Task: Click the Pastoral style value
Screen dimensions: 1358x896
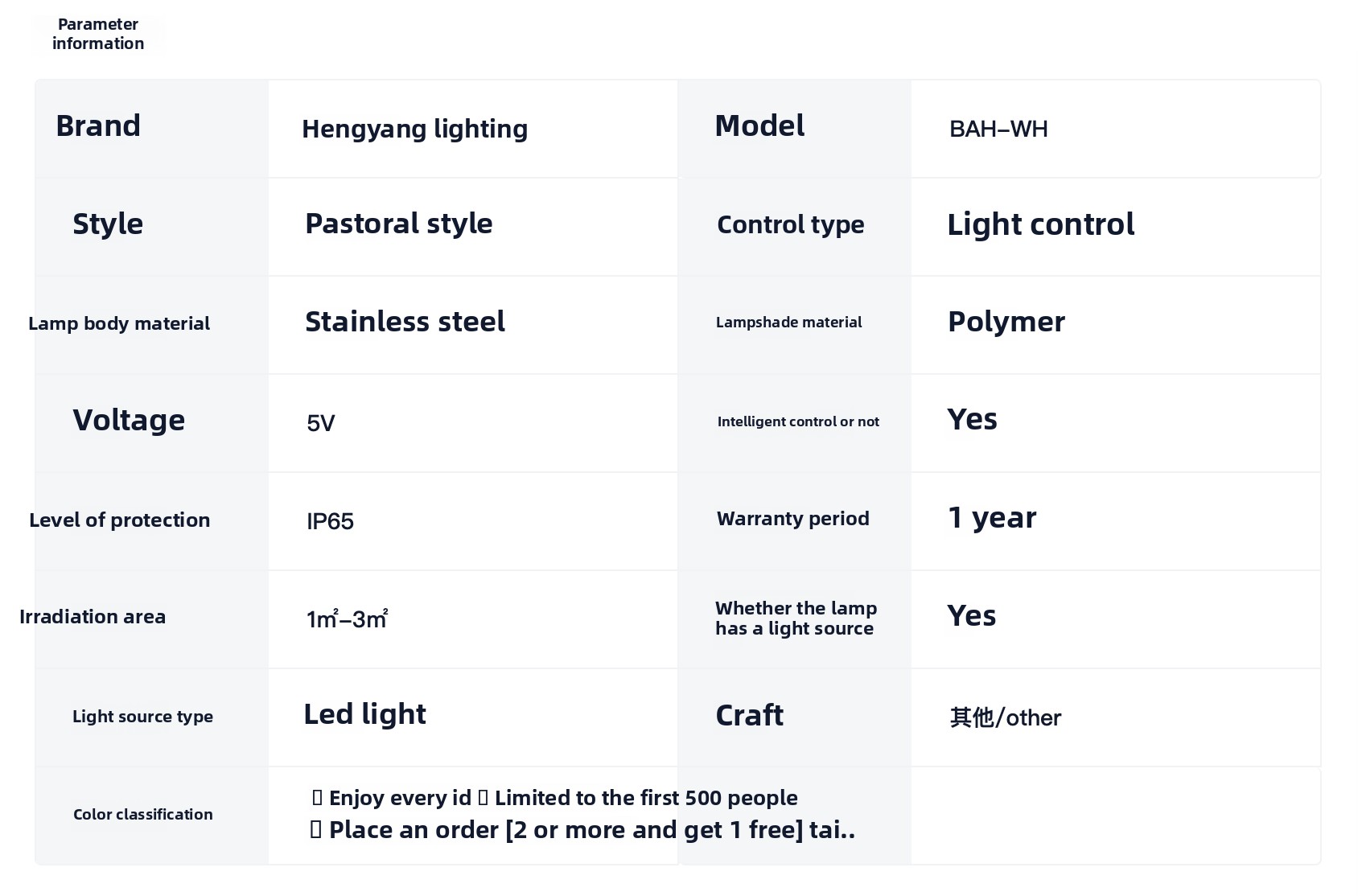Action: 398,224
